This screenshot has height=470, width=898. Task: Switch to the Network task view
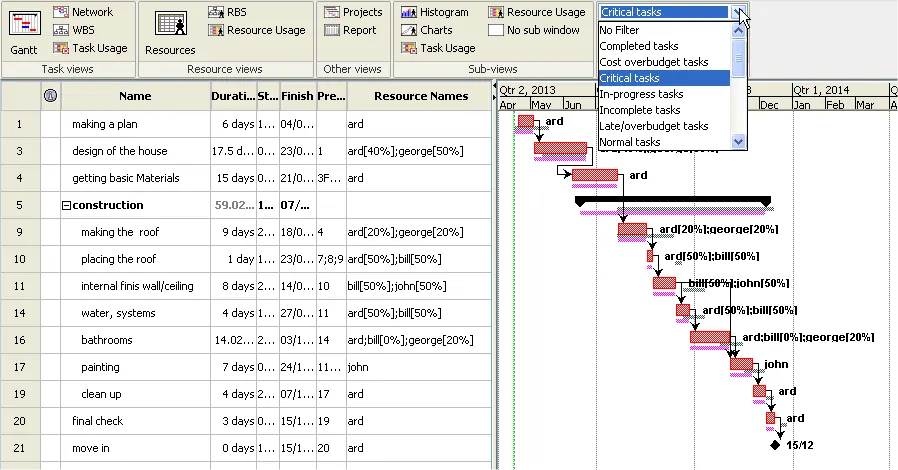click(83, 12)
